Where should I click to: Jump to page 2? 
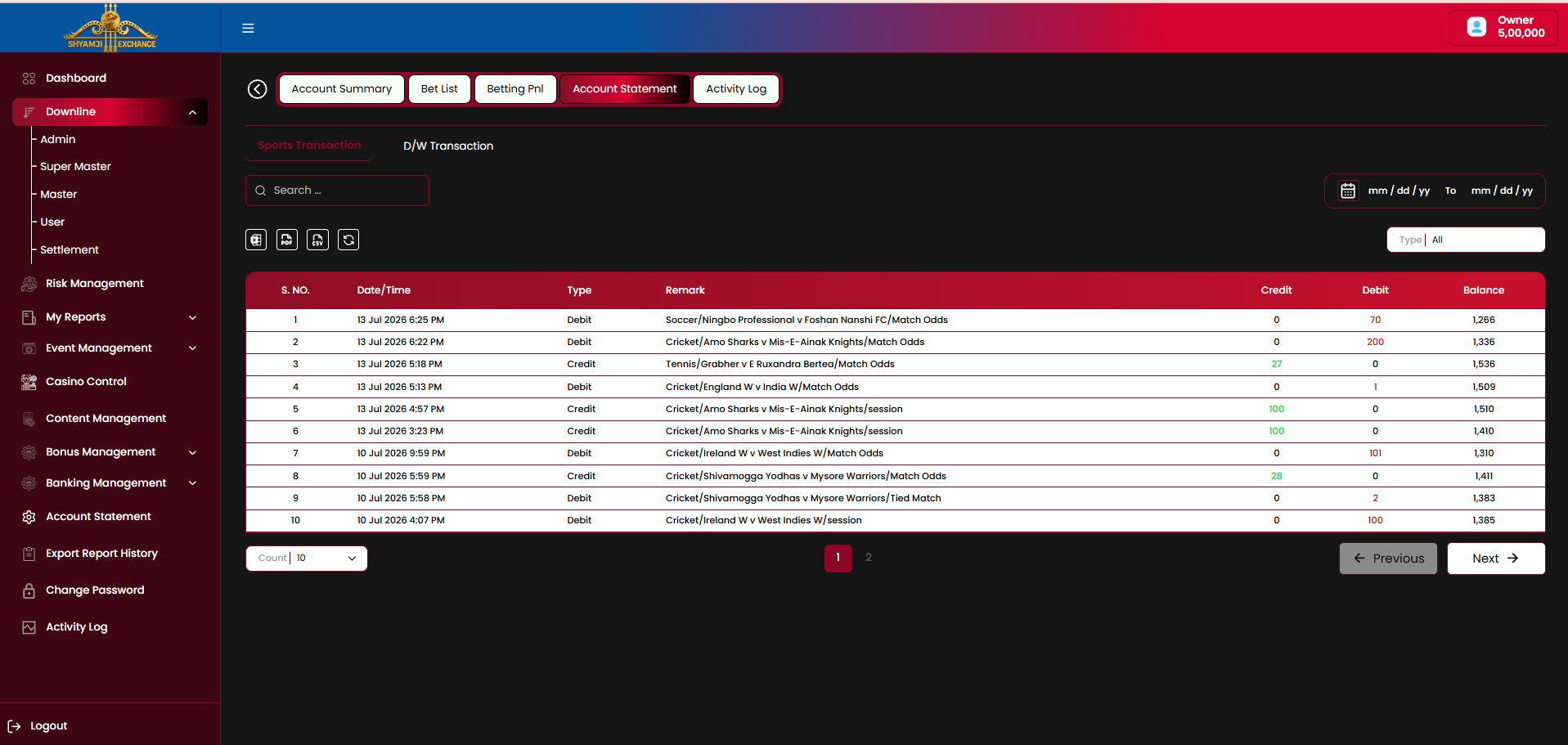tap(869, 558)
